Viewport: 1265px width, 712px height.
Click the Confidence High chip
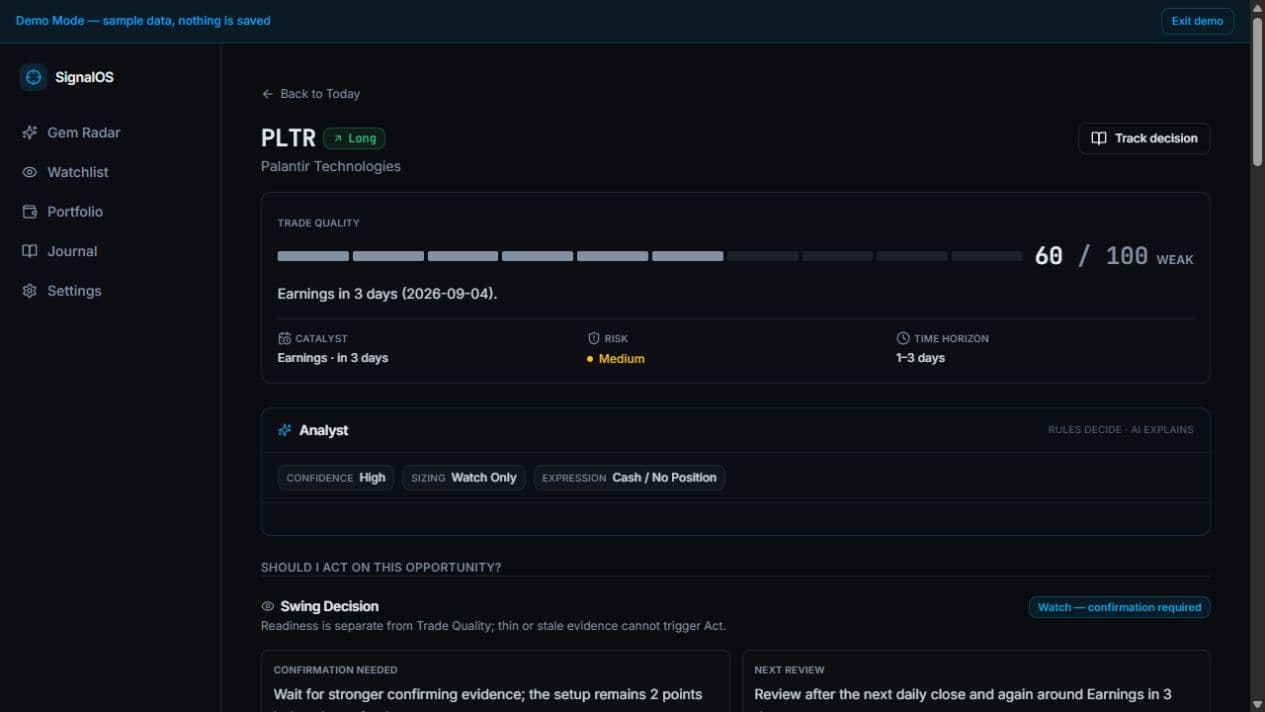336,478
